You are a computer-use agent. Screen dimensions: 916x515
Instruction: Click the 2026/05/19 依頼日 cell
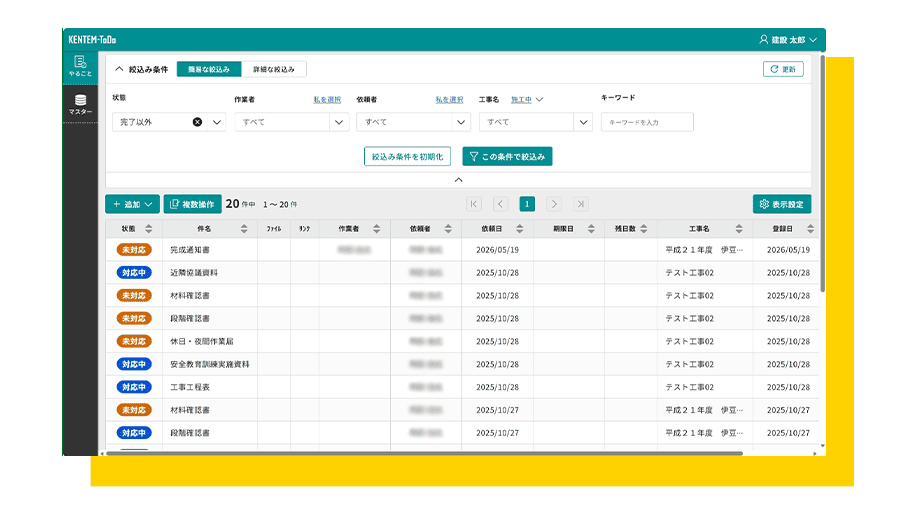point(497,250)
